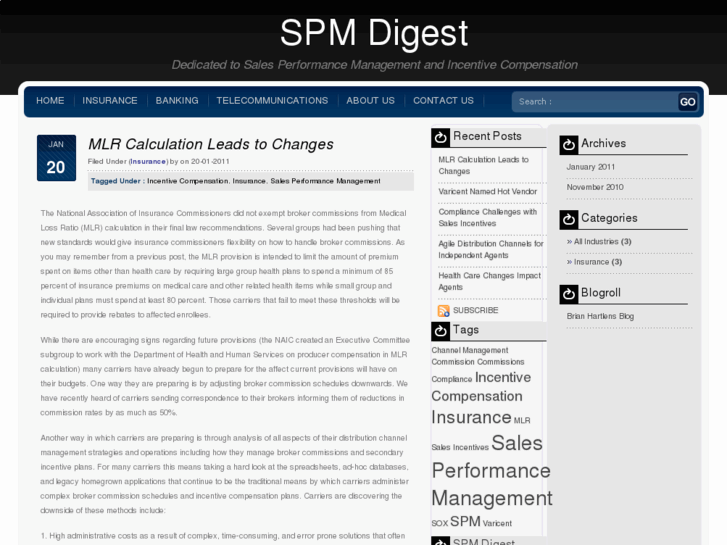Open recent post MLR Calculation Leads to Changes
727x545 pixels.
pyautogui.click(x=484, y=166)
